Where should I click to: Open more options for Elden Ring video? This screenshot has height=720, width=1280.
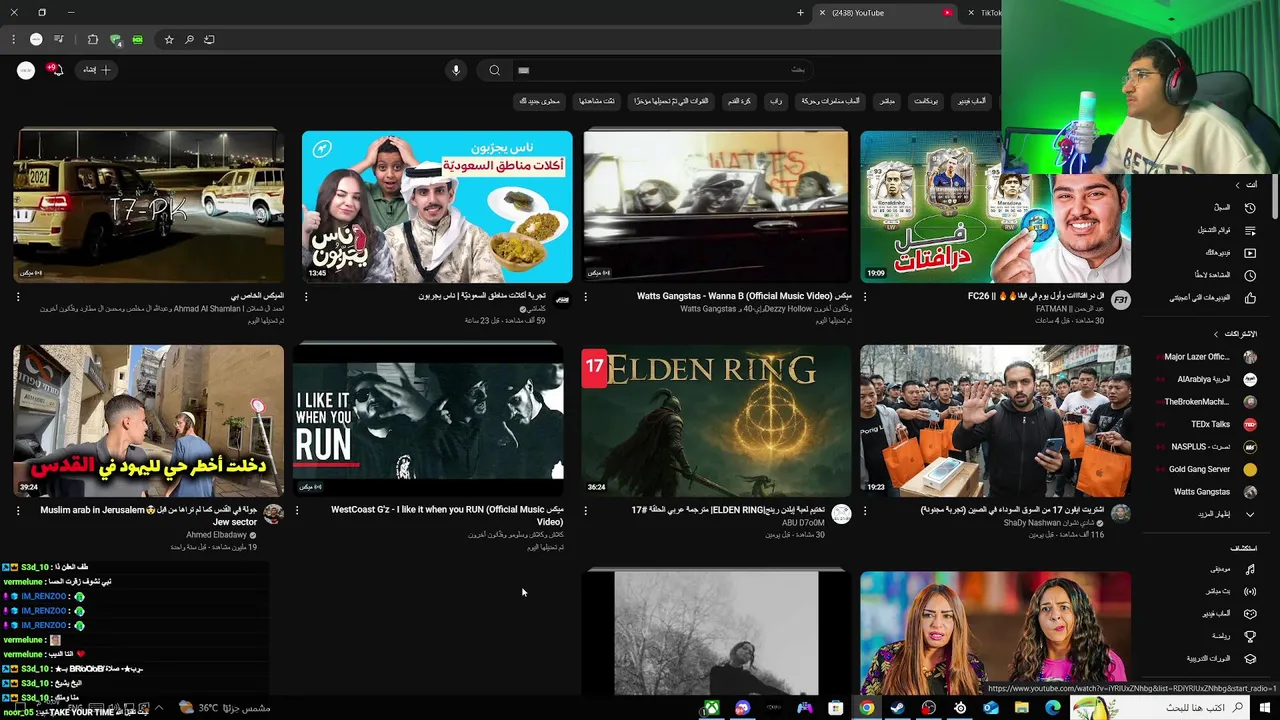585,510
